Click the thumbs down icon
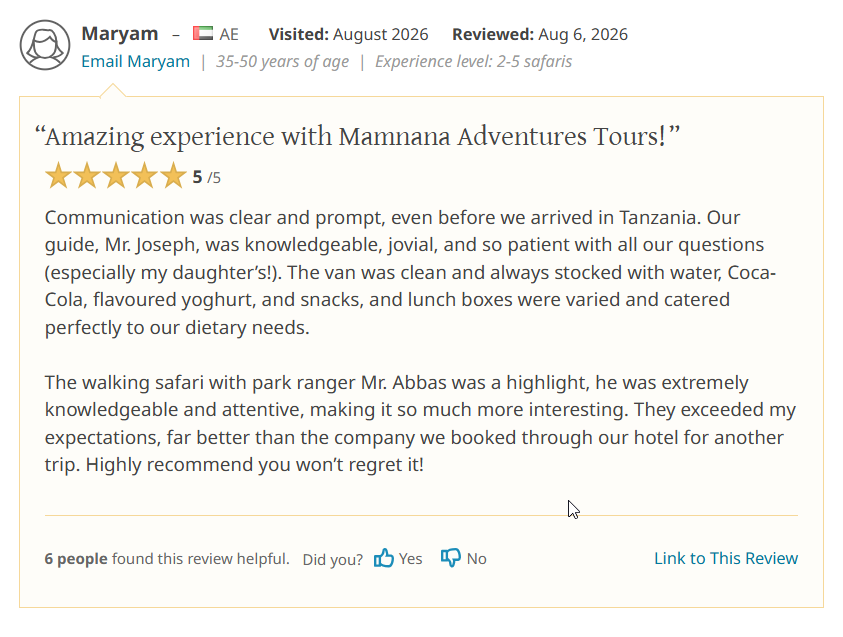The width and height of the screenshot is (843, 637). pos(451,558)
